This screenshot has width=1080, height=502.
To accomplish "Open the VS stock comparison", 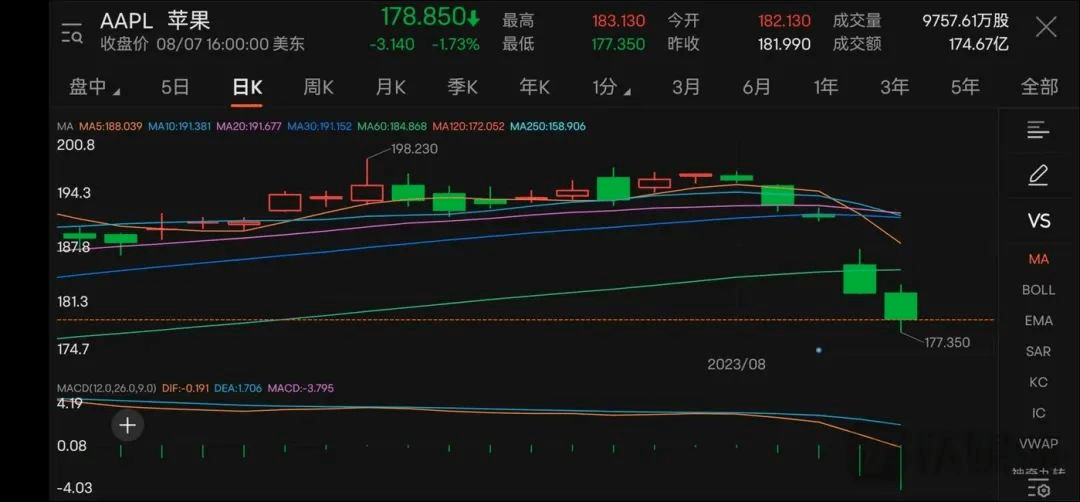I will click(x=1038, y=221).
